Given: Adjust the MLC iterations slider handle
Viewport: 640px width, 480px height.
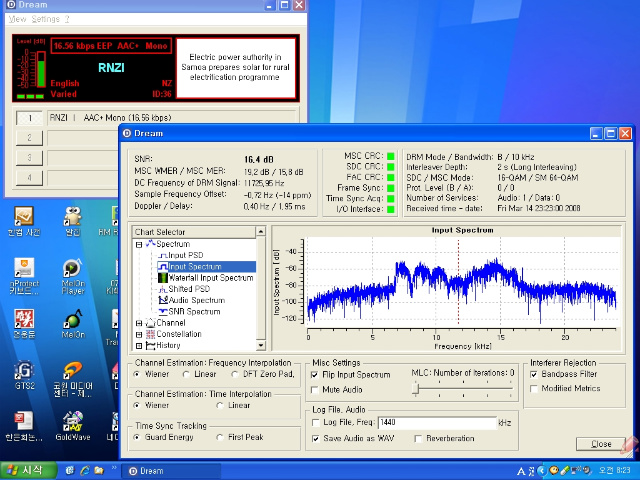Looking at the screenshot, I should (x=416, y=389).
